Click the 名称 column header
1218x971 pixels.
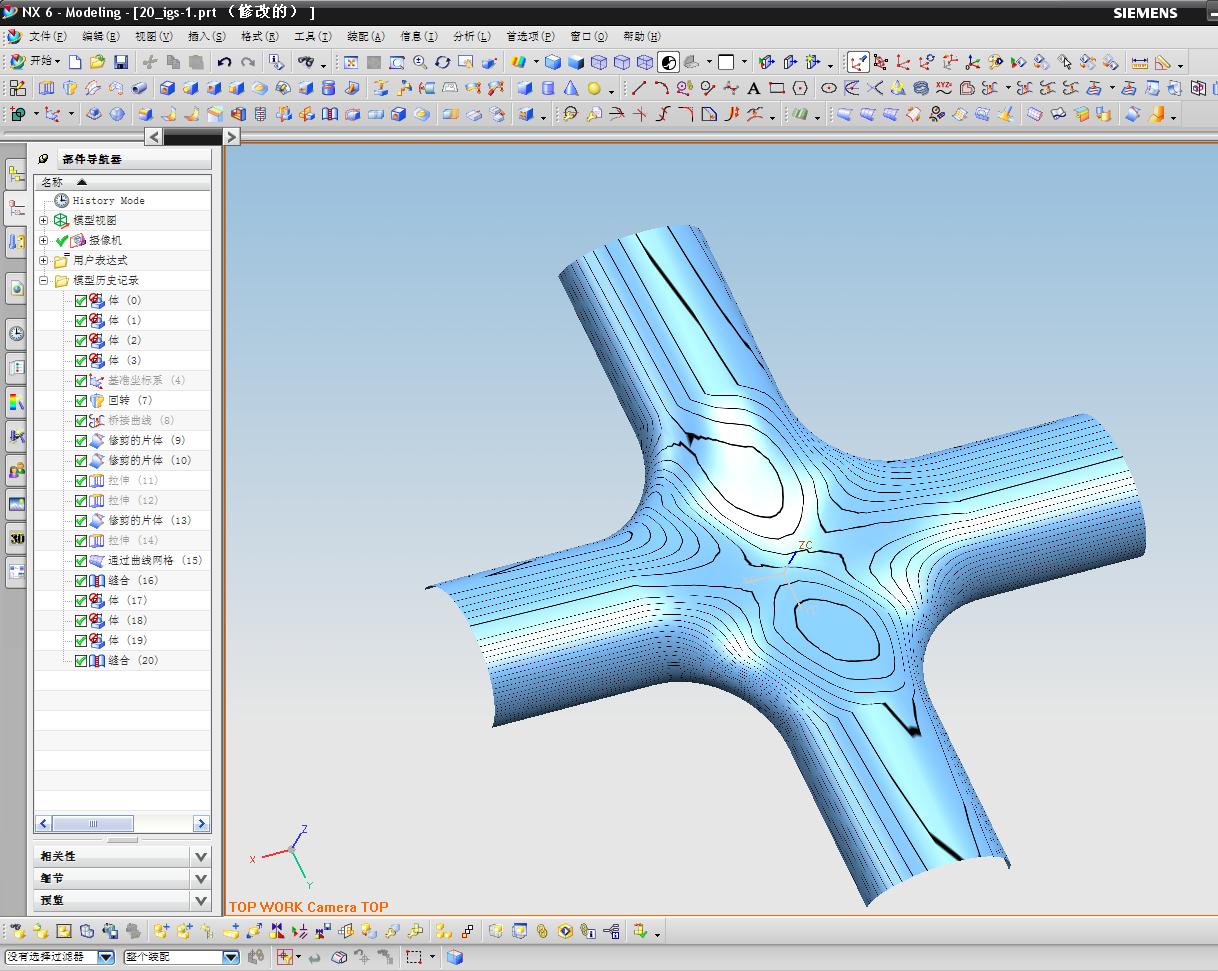coord(52,182)
